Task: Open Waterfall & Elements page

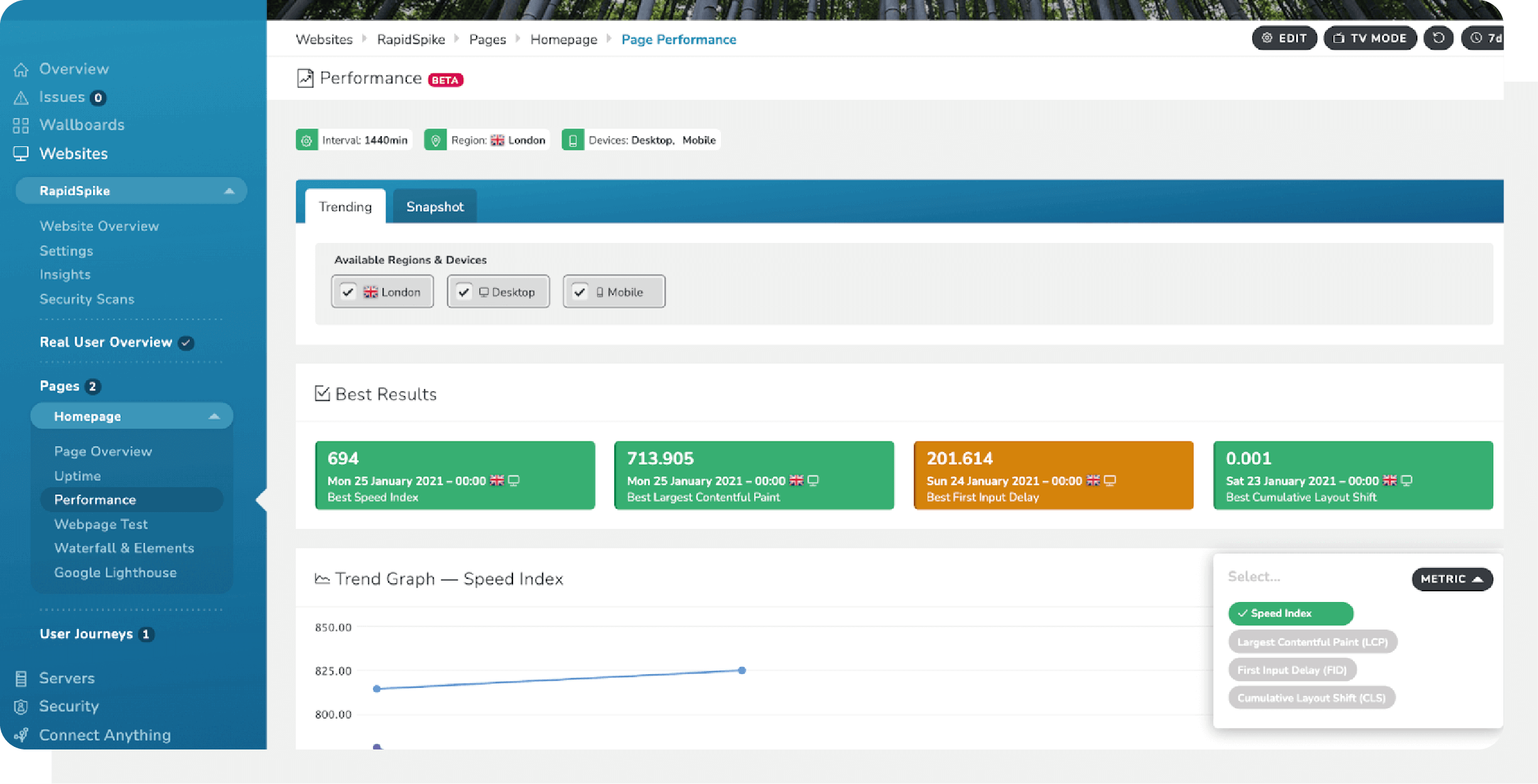Action: click(x=124, y=548)
